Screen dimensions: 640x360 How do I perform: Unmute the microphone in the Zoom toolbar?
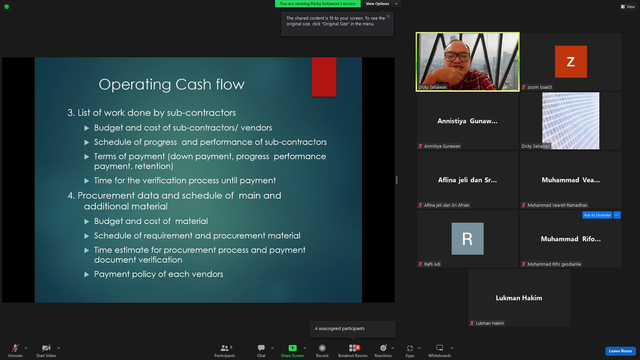click(15, 350)
